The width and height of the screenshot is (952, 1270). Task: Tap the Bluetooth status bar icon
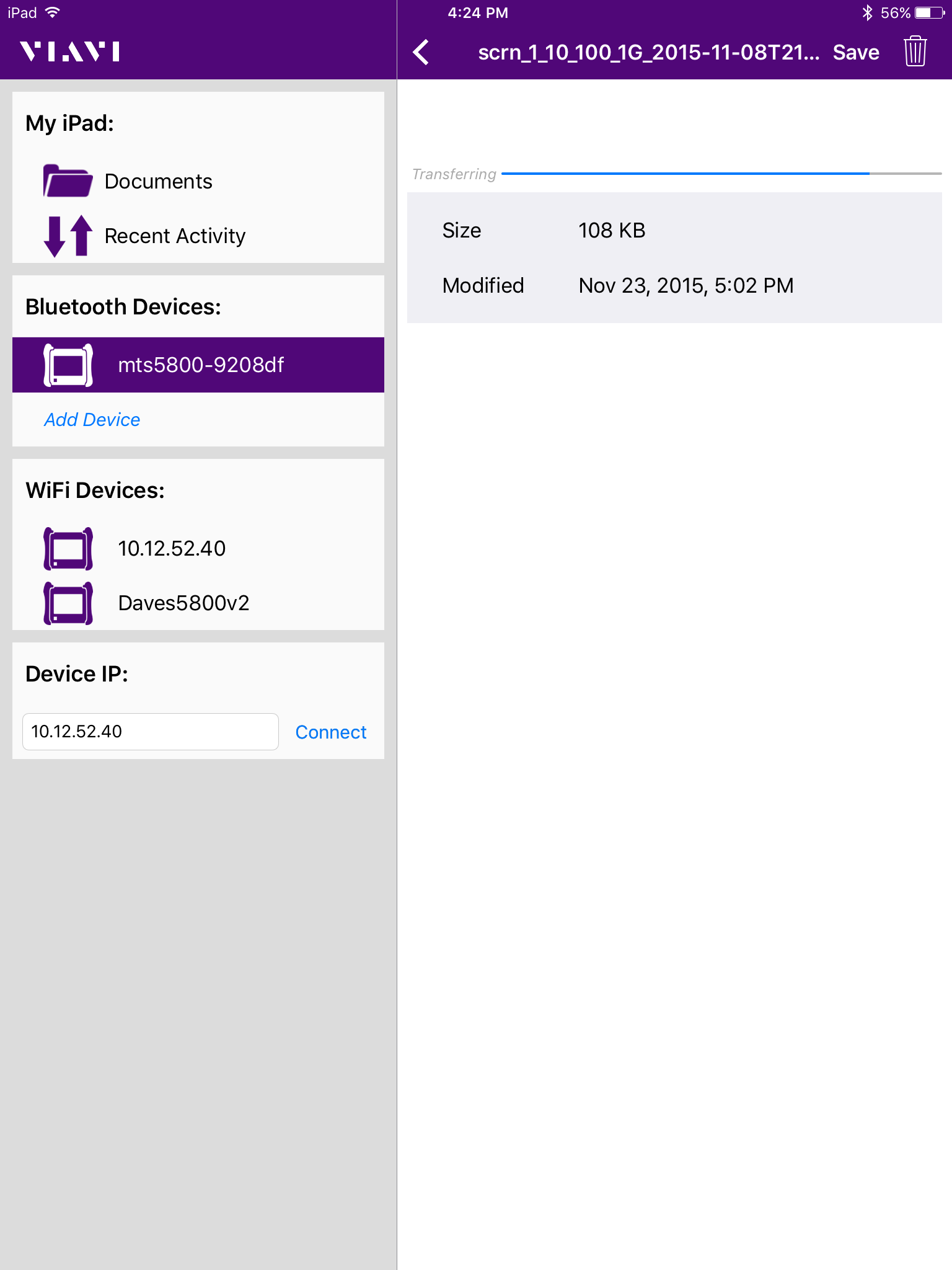pos(867,12)
